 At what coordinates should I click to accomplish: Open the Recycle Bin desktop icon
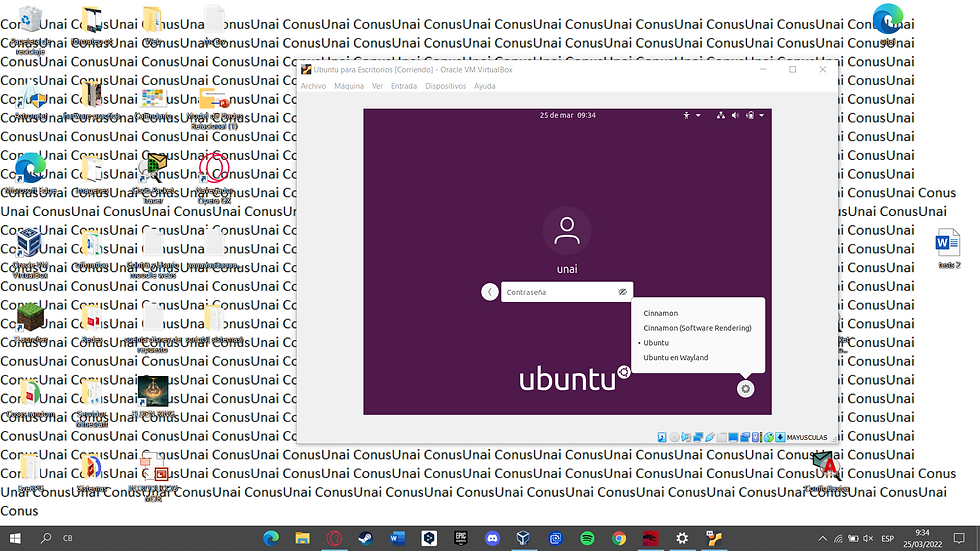coord(29,28)
